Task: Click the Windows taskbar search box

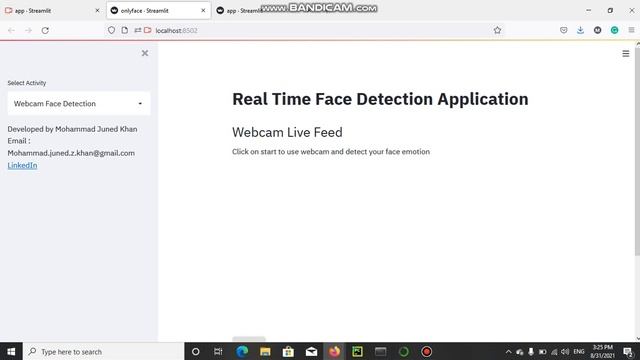Action: point(104,351)
